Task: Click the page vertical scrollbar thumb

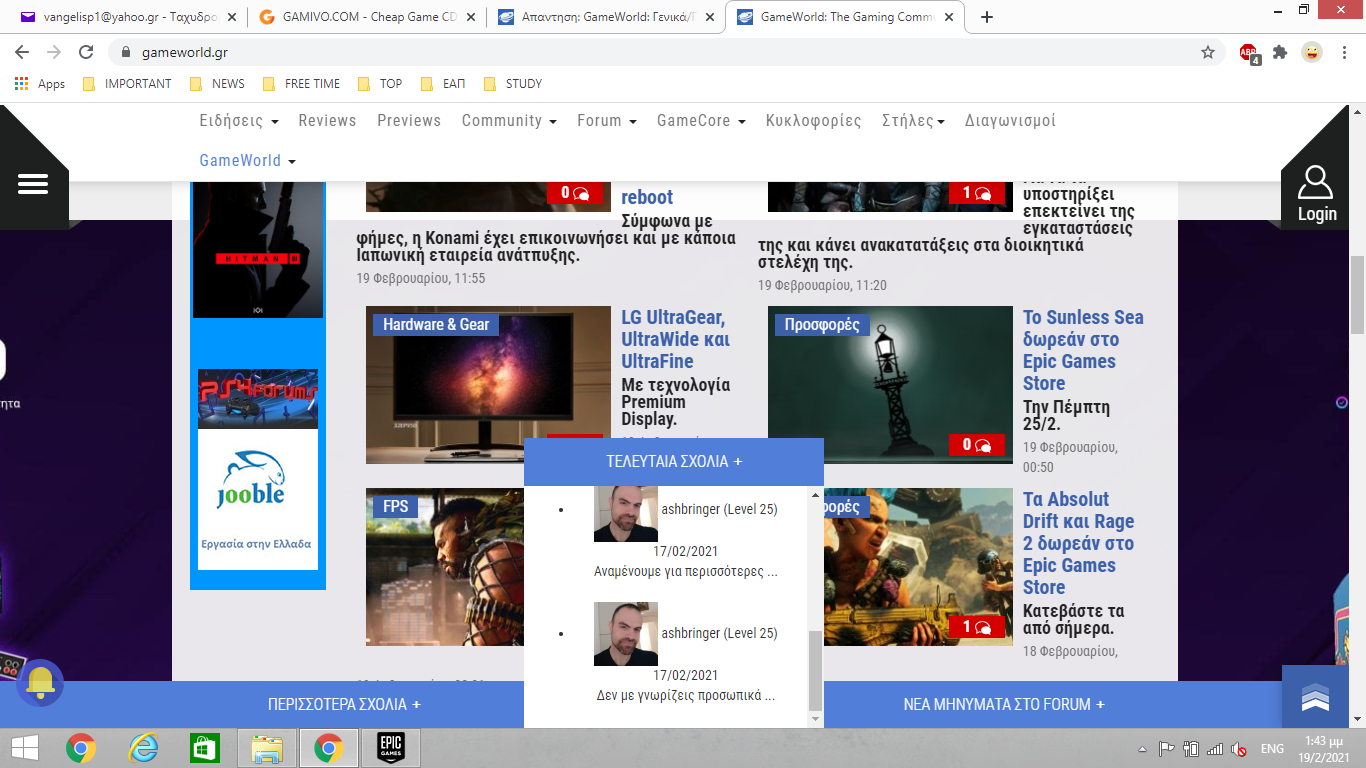Action: [1357, 295]
